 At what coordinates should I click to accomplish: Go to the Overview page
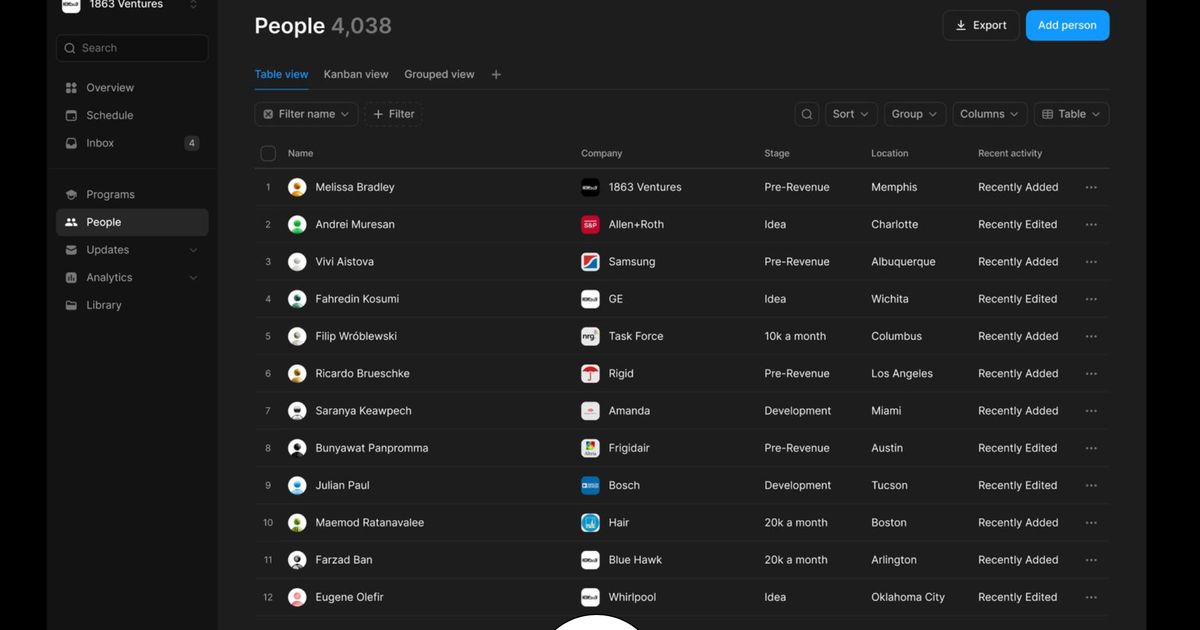[107, 87]
